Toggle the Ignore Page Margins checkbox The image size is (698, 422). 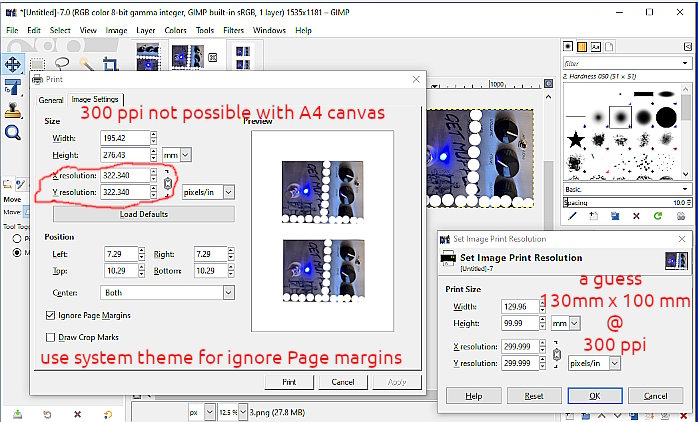pos(50,315)
